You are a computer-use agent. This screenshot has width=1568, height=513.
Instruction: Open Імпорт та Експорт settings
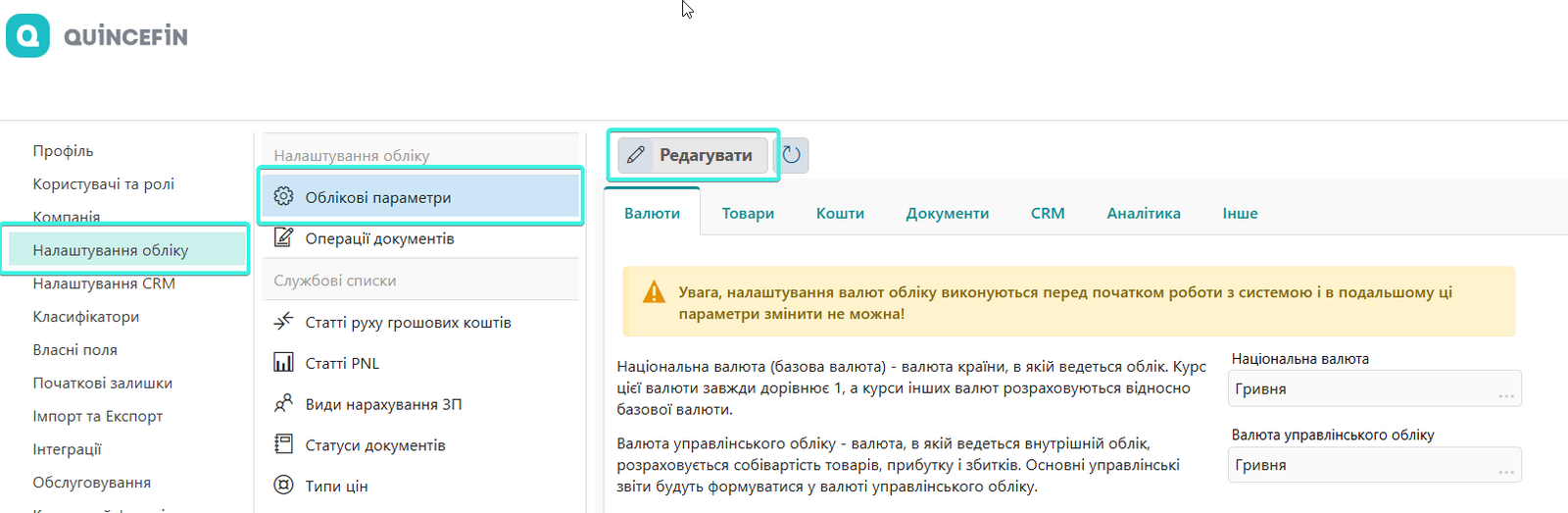pyautogui.click(x=97, y=416)
